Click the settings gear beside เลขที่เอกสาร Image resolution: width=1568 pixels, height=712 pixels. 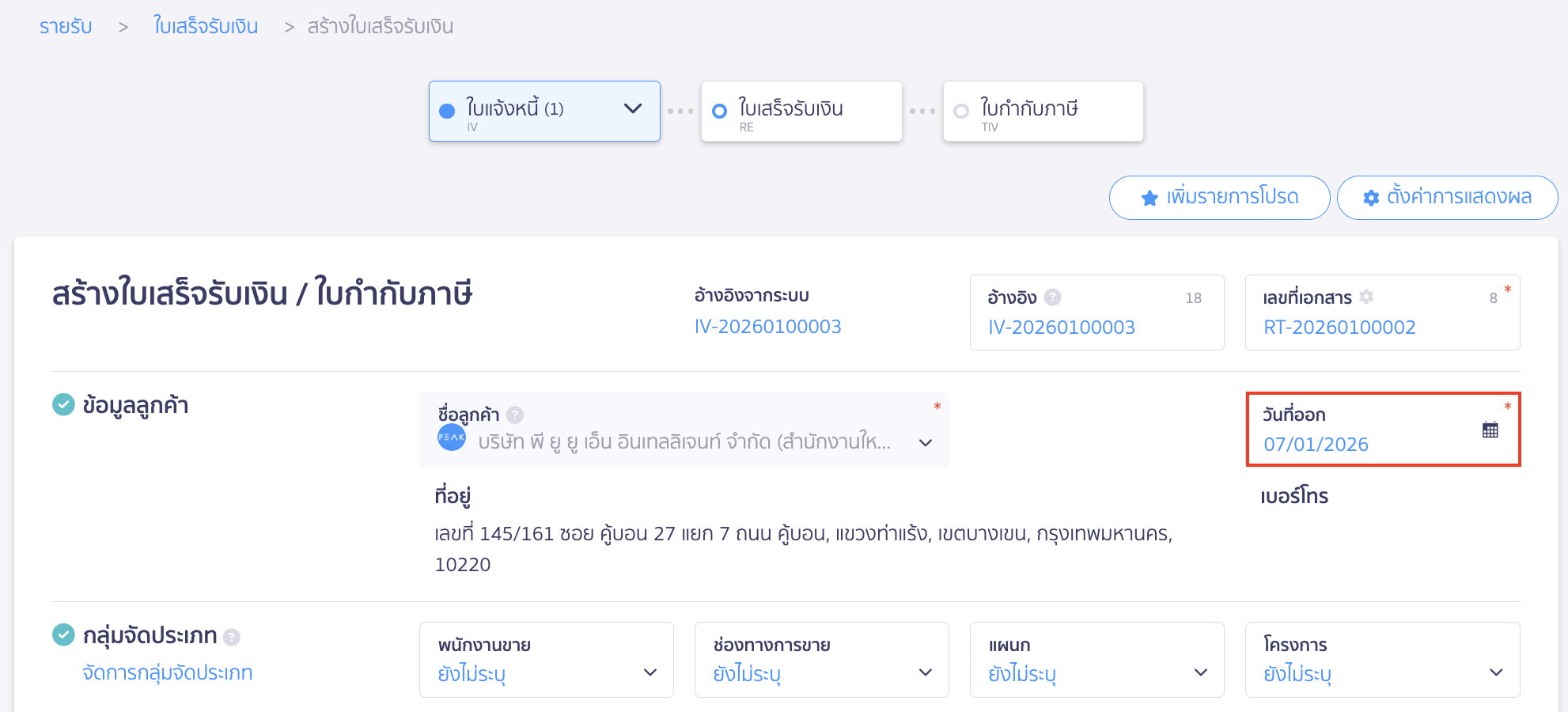click(1365, 297)
